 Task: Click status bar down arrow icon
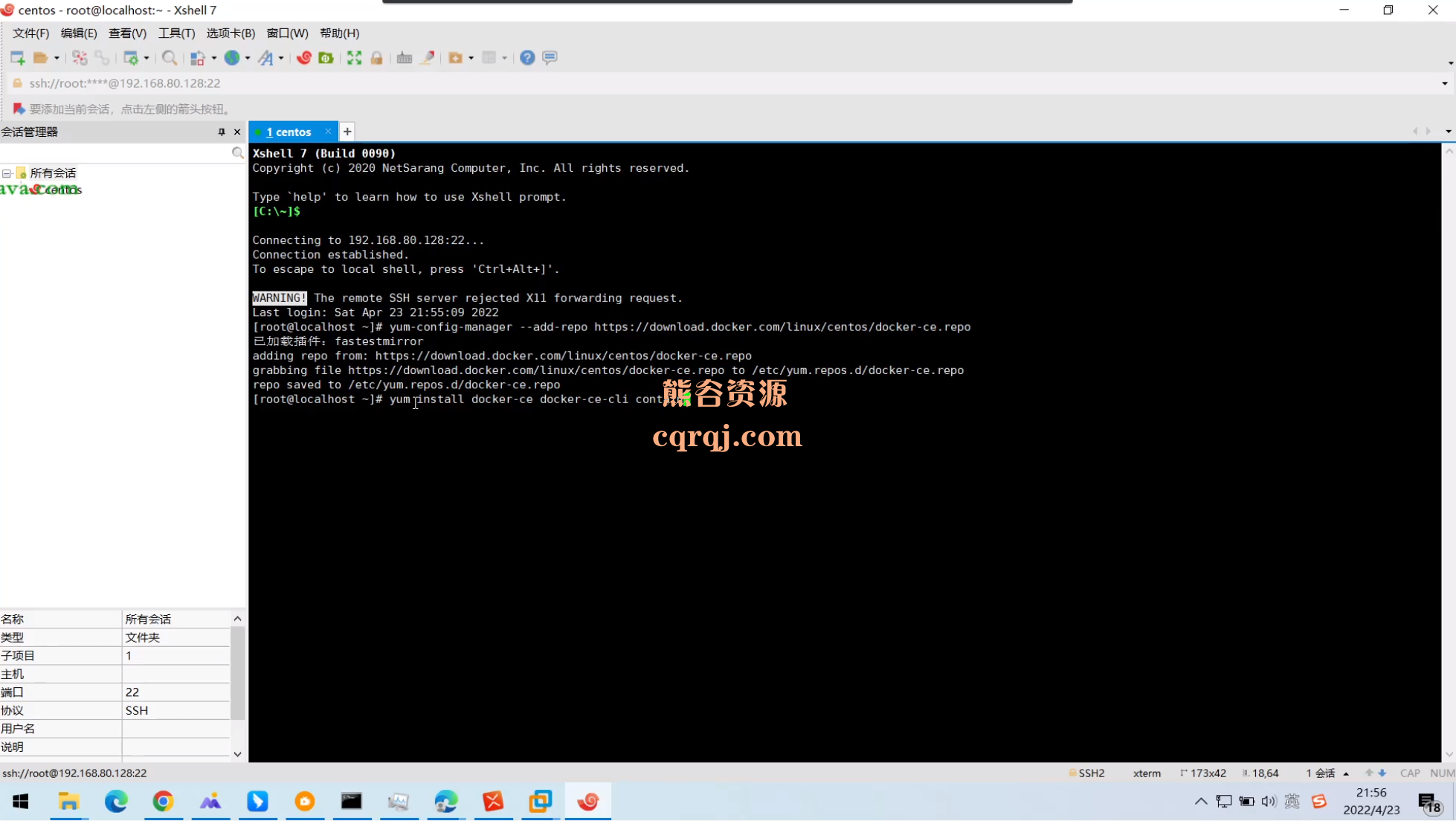[x=1382, y=773]
